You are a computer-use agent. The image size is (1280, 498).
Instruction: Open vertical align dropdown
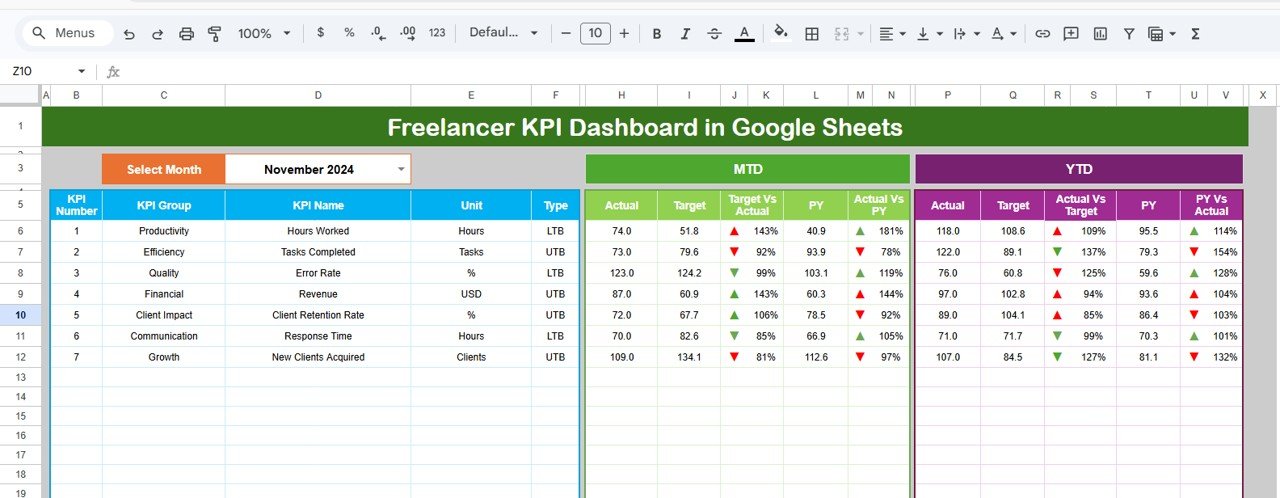[x=929, y=33]
